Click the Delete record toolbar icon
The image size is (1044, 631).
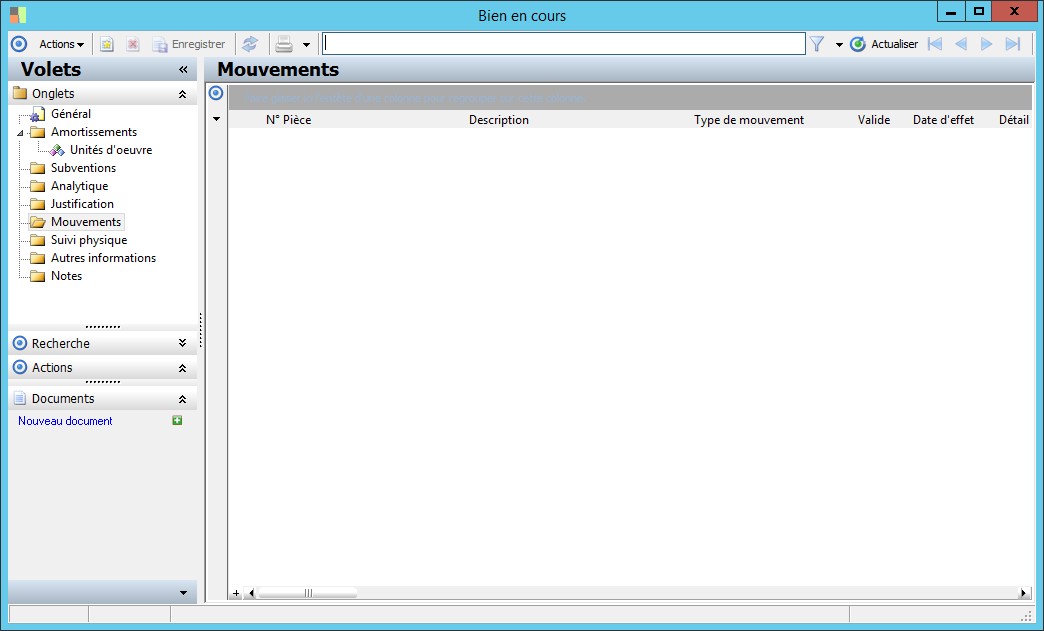point(132,44)
